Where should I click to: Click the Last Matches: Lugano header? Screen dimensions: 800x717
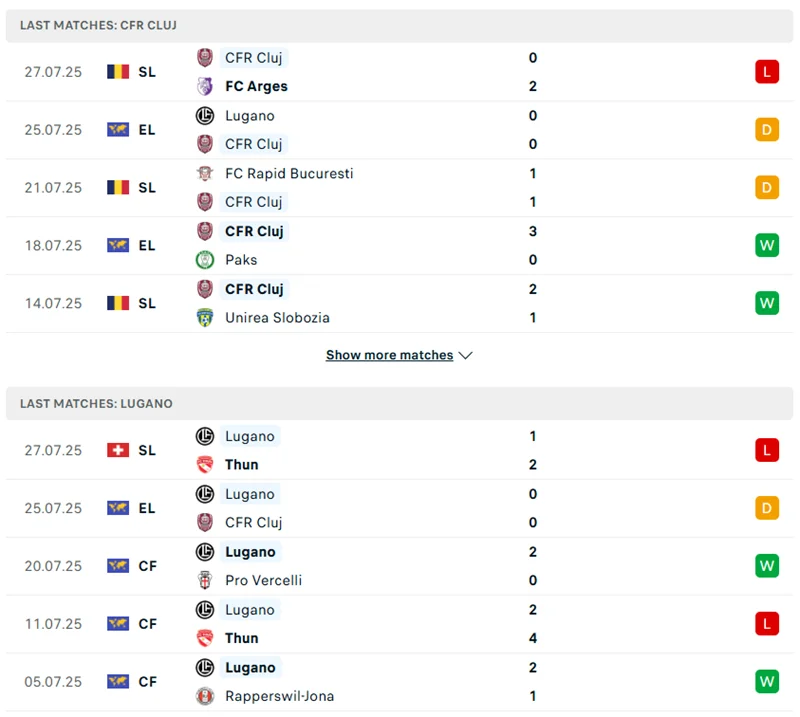[x=96, y=403]
